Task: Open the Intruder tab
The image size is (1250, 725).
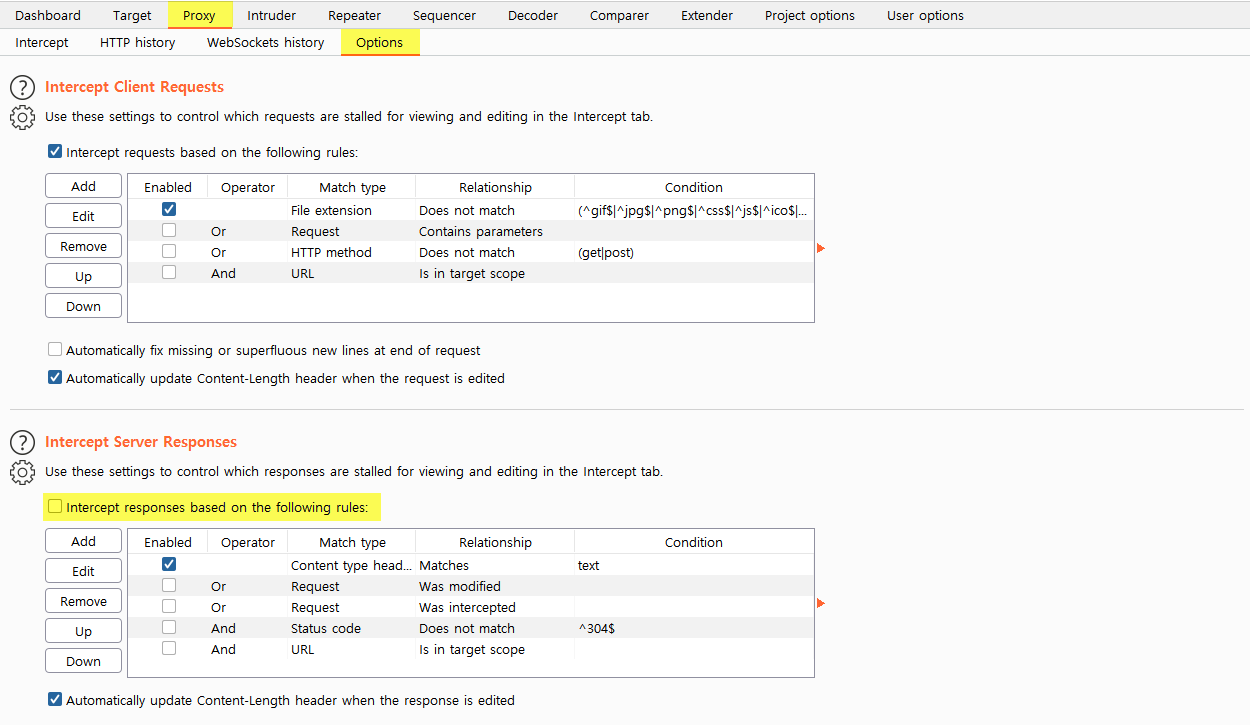Action: coord(272,15)
